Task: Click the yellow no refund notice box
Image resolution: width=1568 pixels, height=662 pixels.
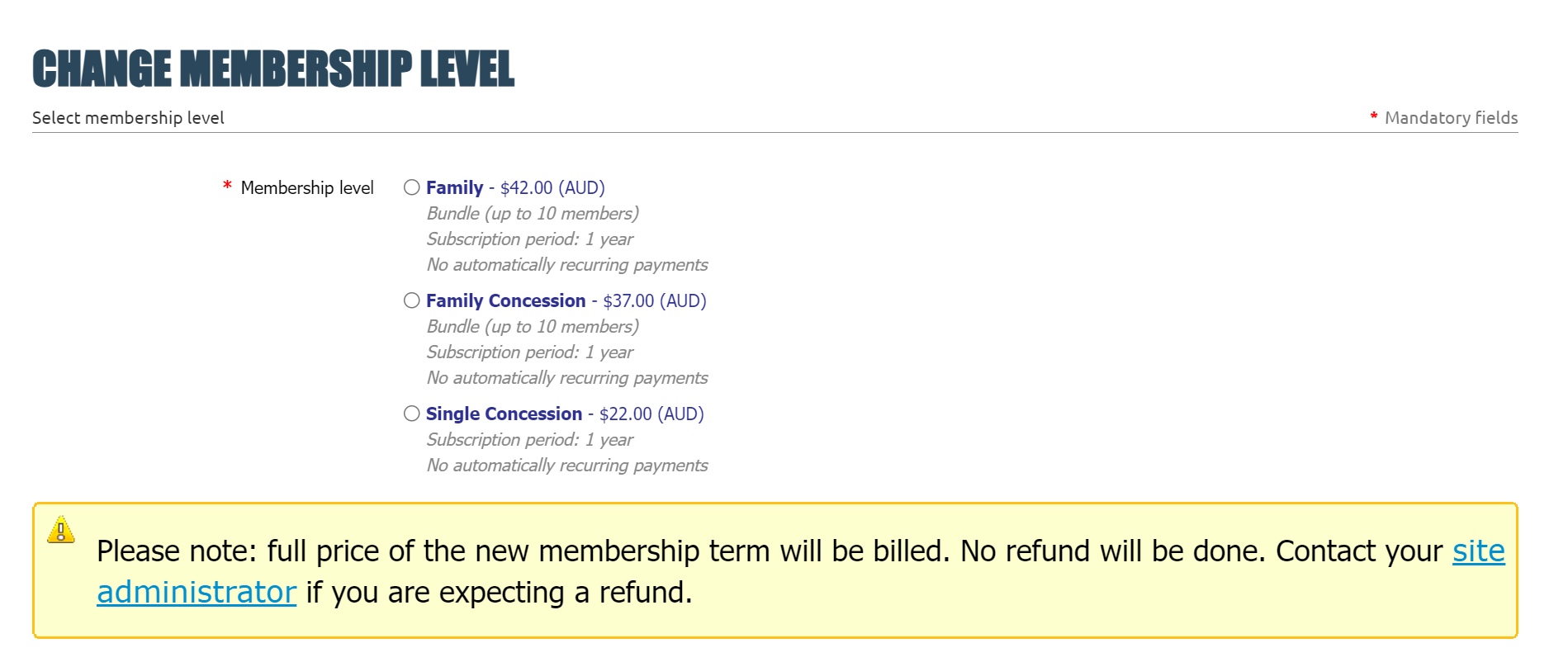Action: pos(775,570)
